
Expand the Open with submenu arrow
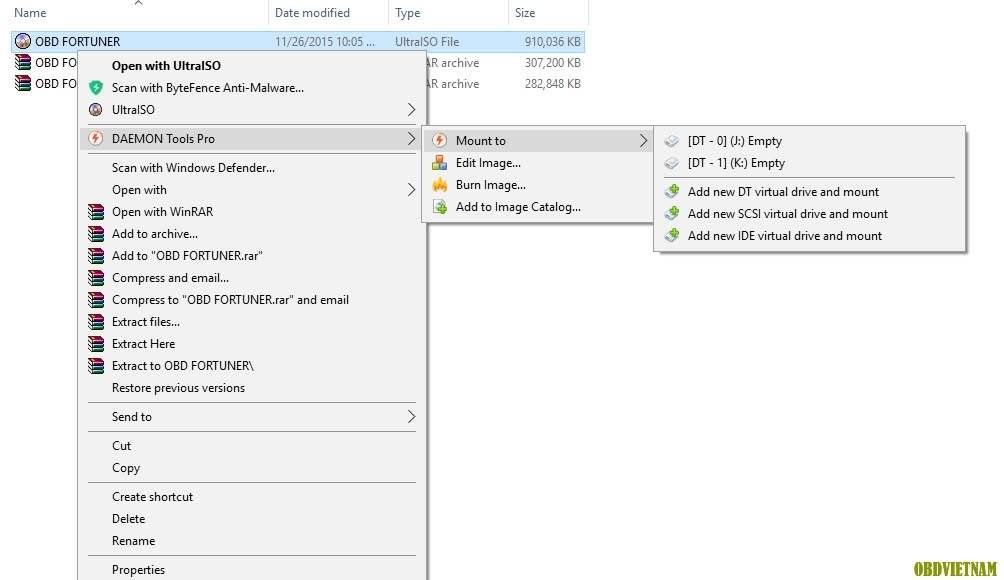click(411, 189)
